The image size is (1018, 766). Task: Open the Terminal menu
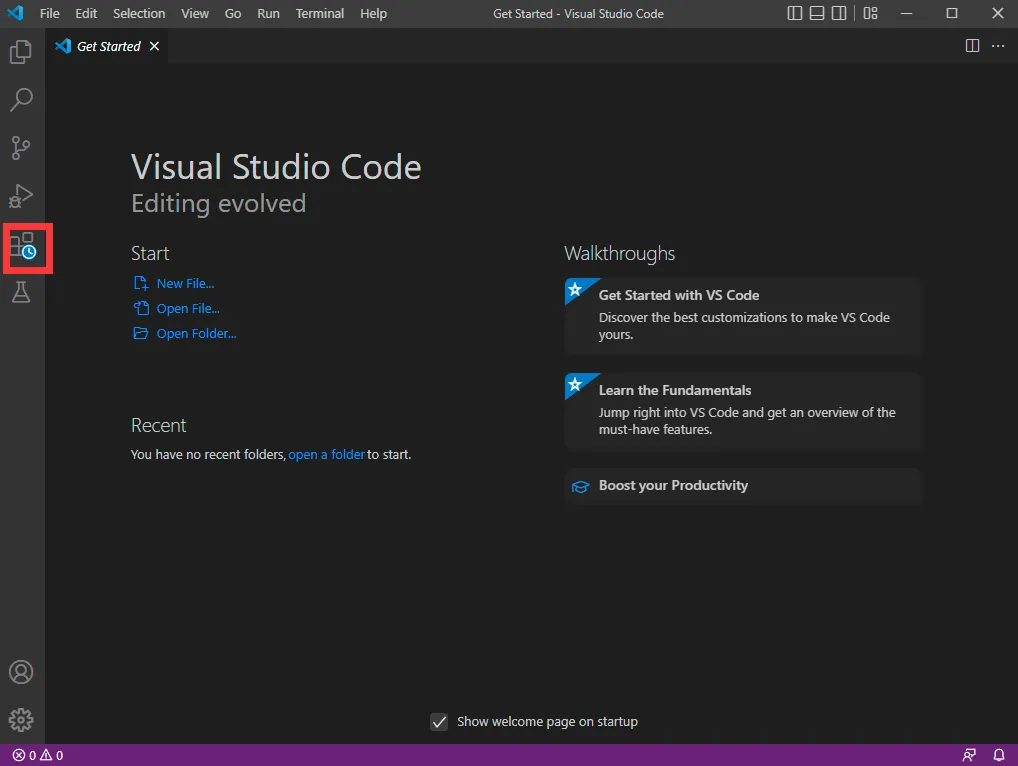point(320,14)
